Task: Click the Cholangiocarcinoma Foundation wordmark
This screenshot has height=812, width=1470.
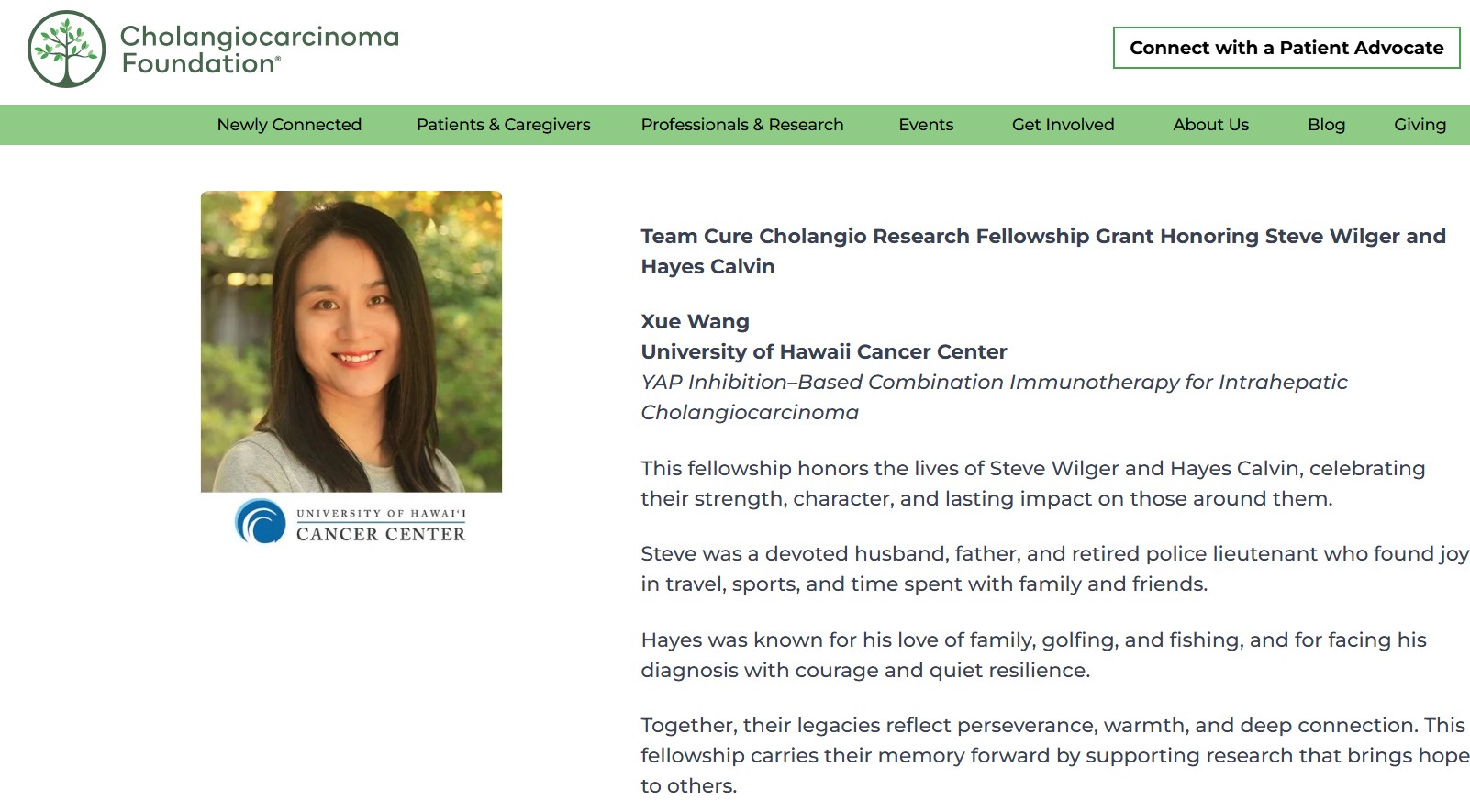Action: click(260, 50)
